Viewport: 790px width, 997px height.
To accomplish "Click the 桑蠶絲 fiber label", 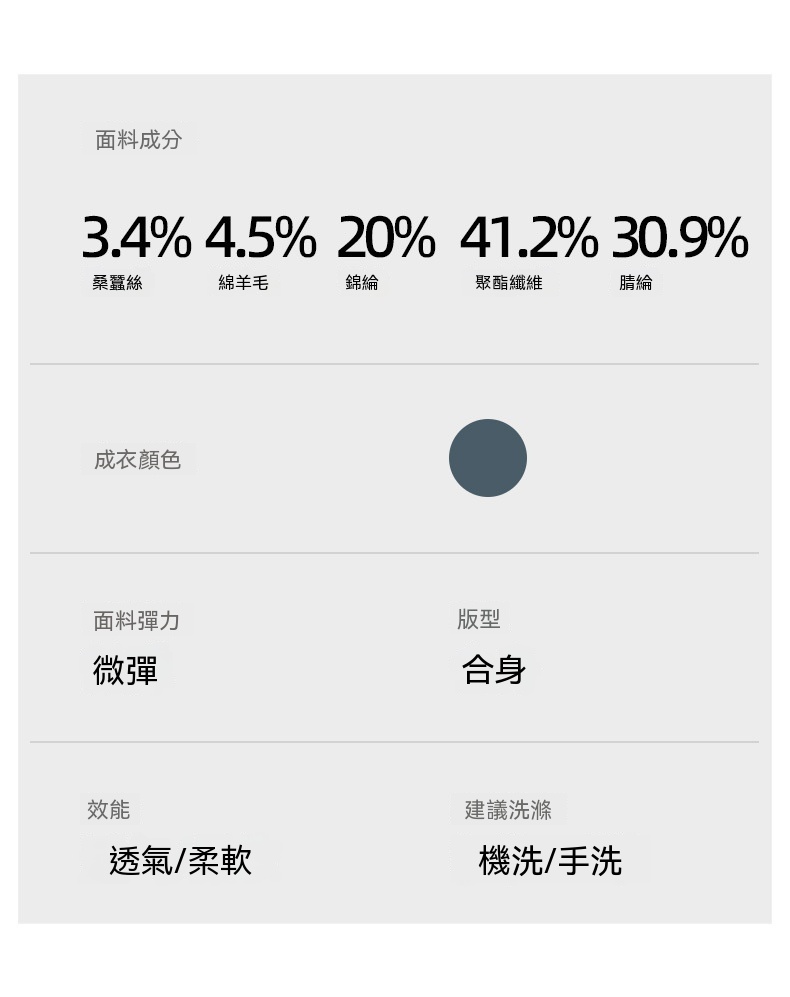I will [117, 283].
